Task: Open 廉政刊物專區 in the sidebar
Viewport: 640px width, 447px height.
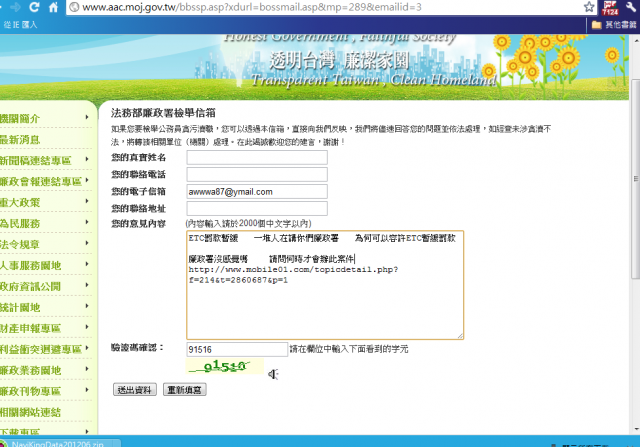Action: tap(31, 391)
